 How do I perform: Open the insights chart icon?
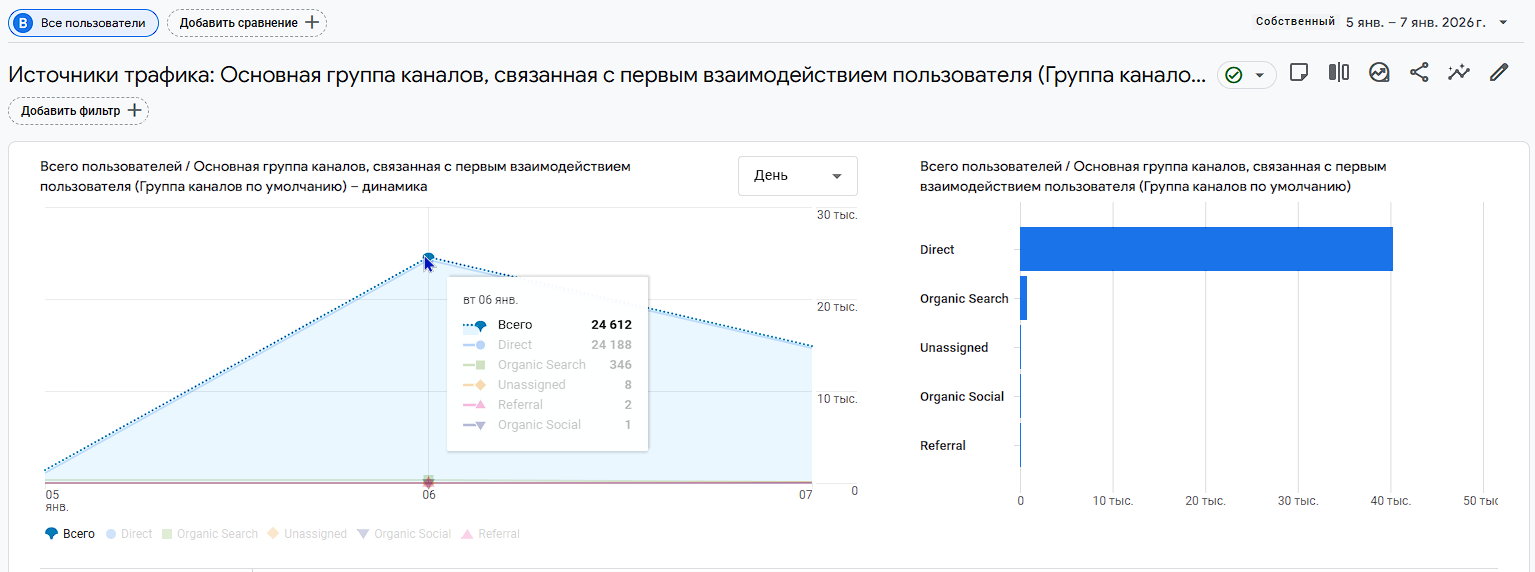(1379, 73)
